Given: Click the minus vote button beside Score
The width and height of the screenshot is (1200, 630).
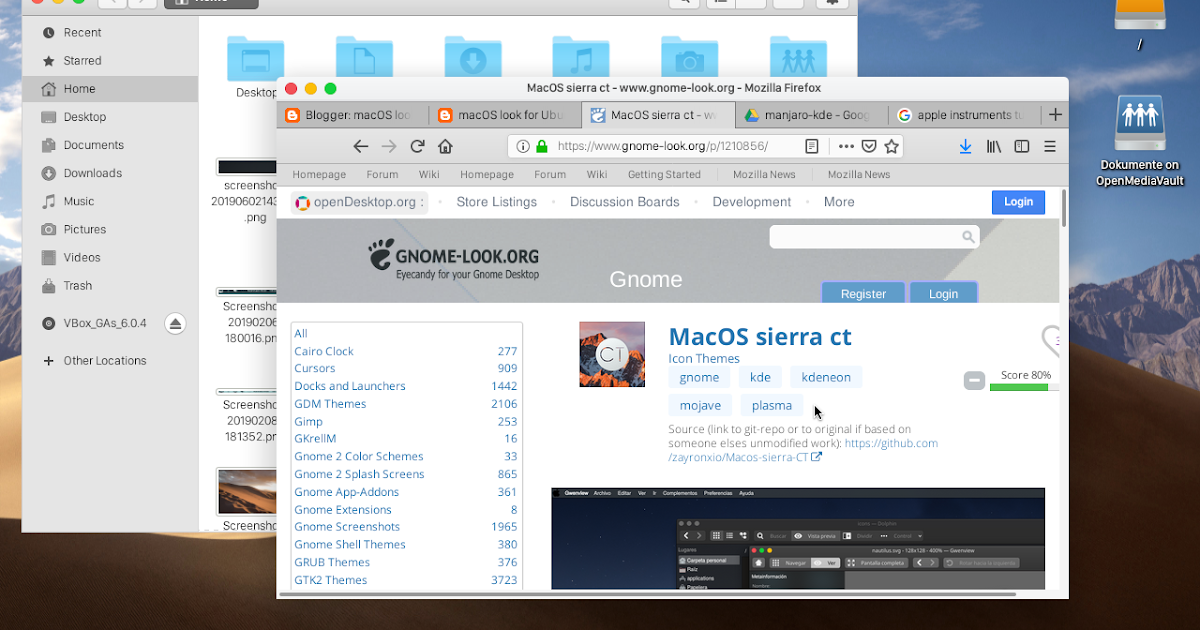Looking at the screenshot, I should coord(974,381).
